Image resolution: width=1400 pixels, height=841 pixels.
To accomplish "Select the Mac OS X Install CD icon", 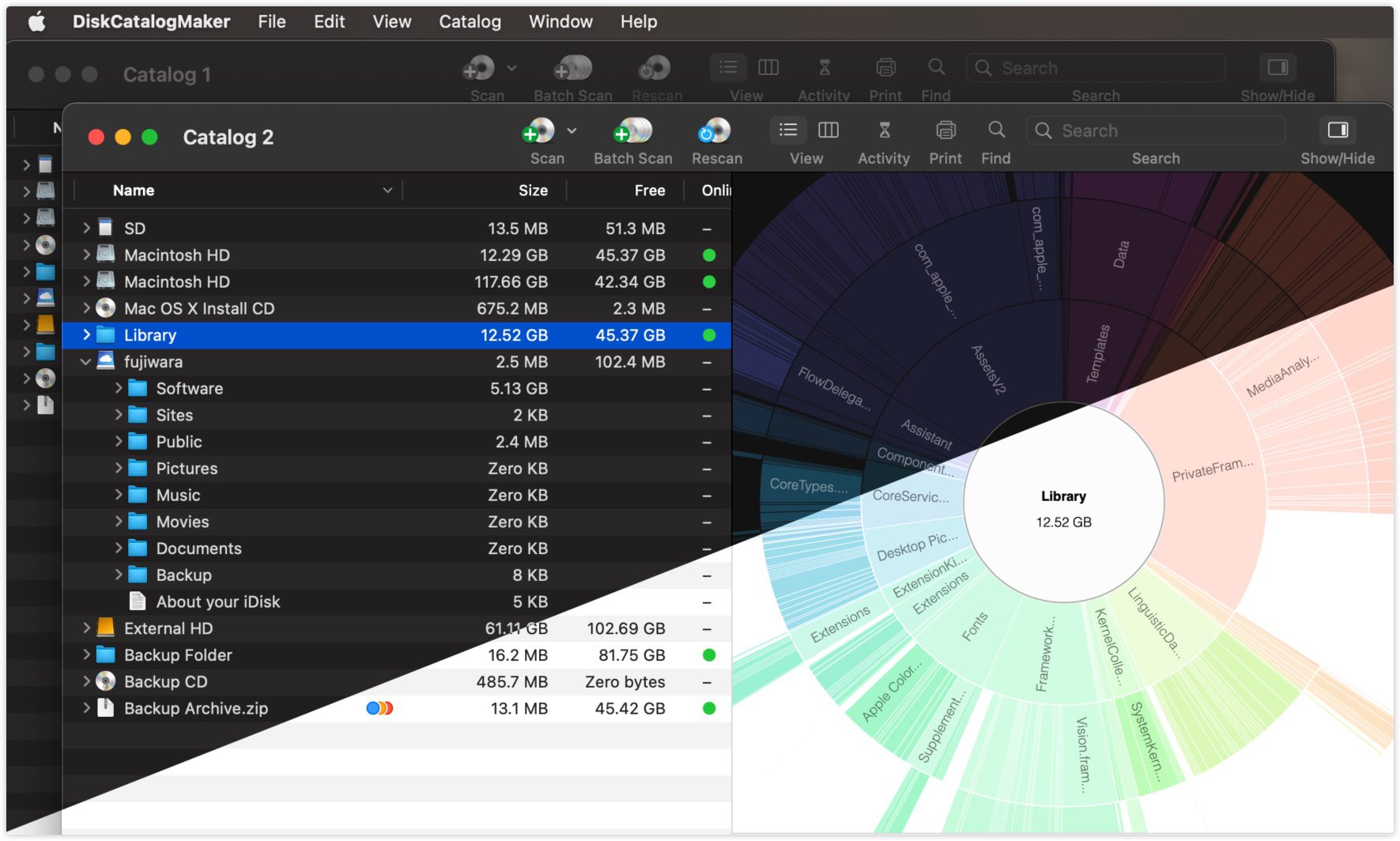I will [x=105, y=308].
